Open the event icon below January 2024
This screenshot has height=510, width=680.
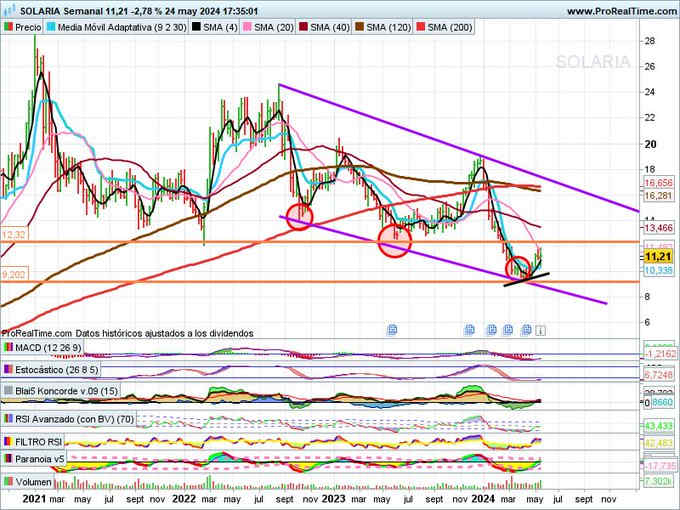491,330
